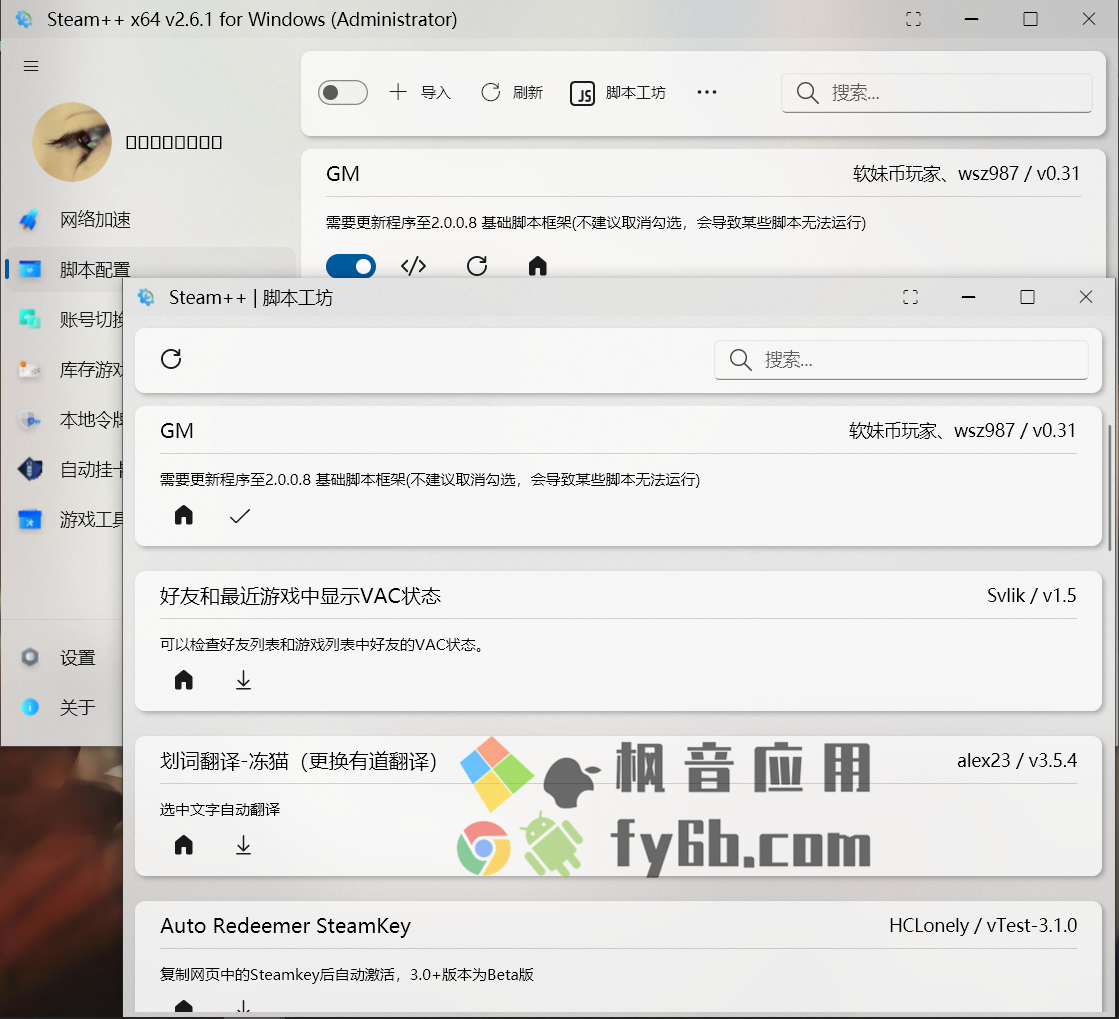Click author text Svlik / v1.5

(1031, 596)
